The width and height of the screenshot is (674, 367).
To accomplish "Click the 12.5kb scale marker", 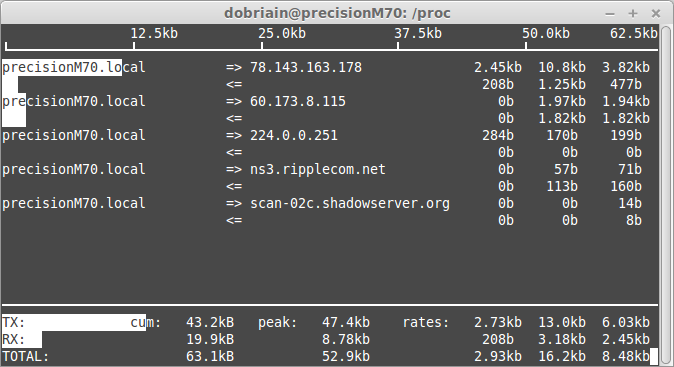I will (x=154, y=34).
